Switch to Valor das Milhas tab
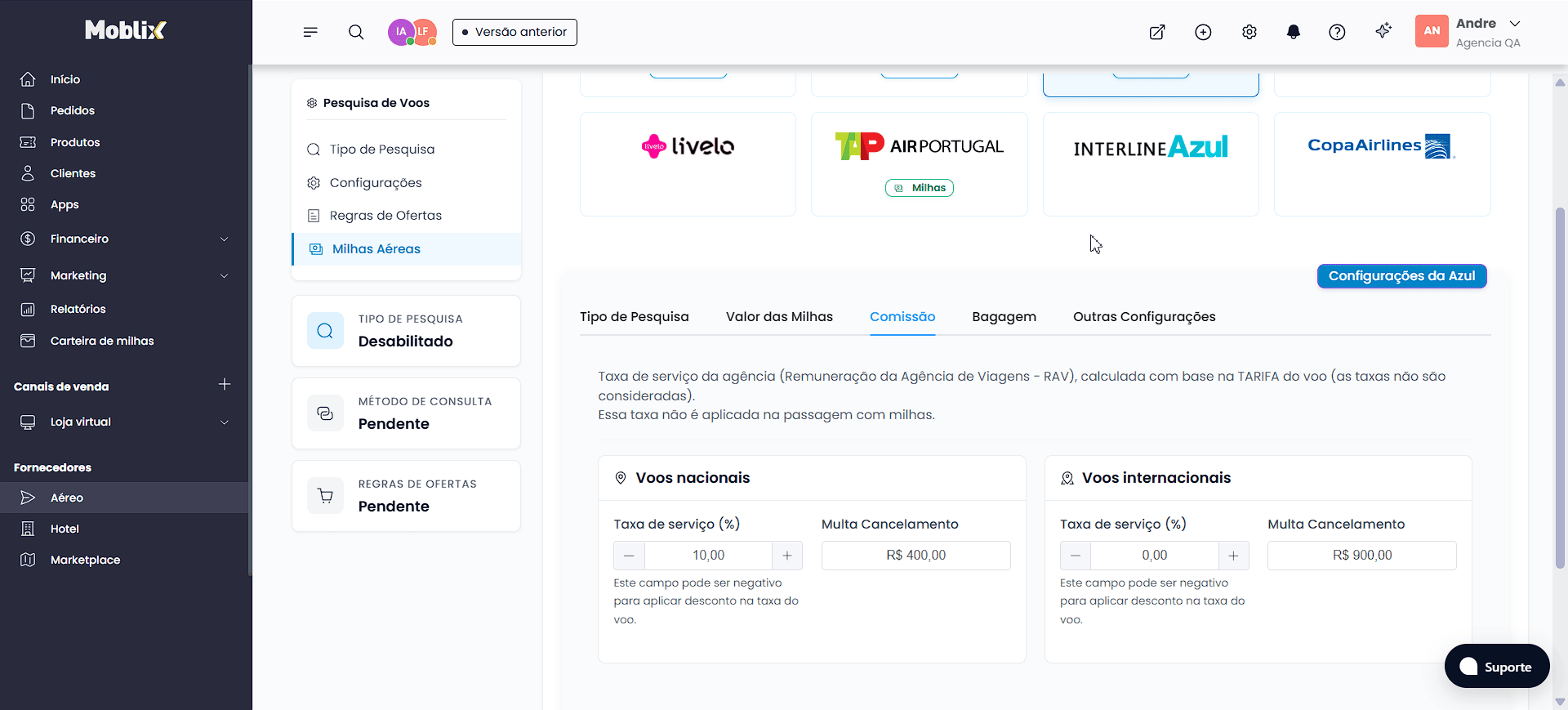The image size is (1568, 710). click(779, 317)
